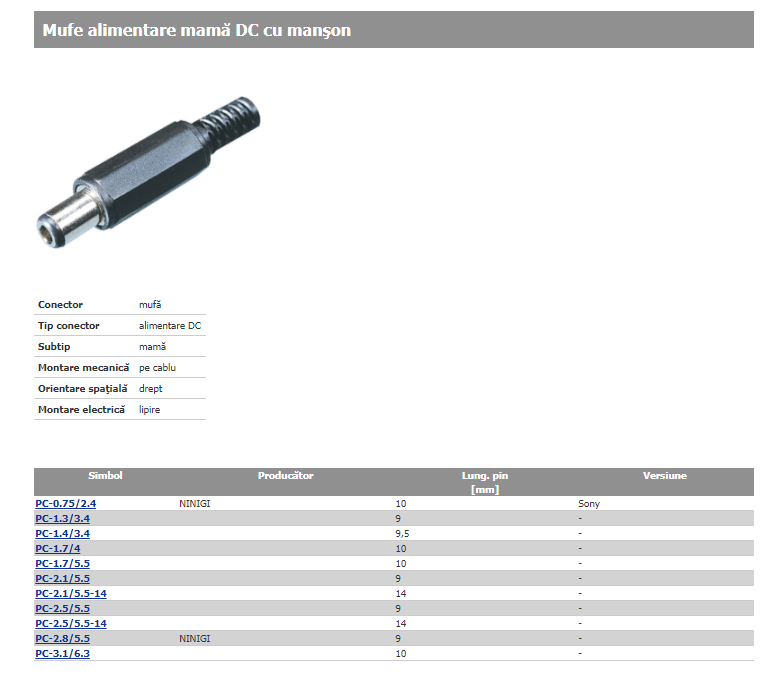Open the PC-1.7/5.5 product link

[62, 564]
